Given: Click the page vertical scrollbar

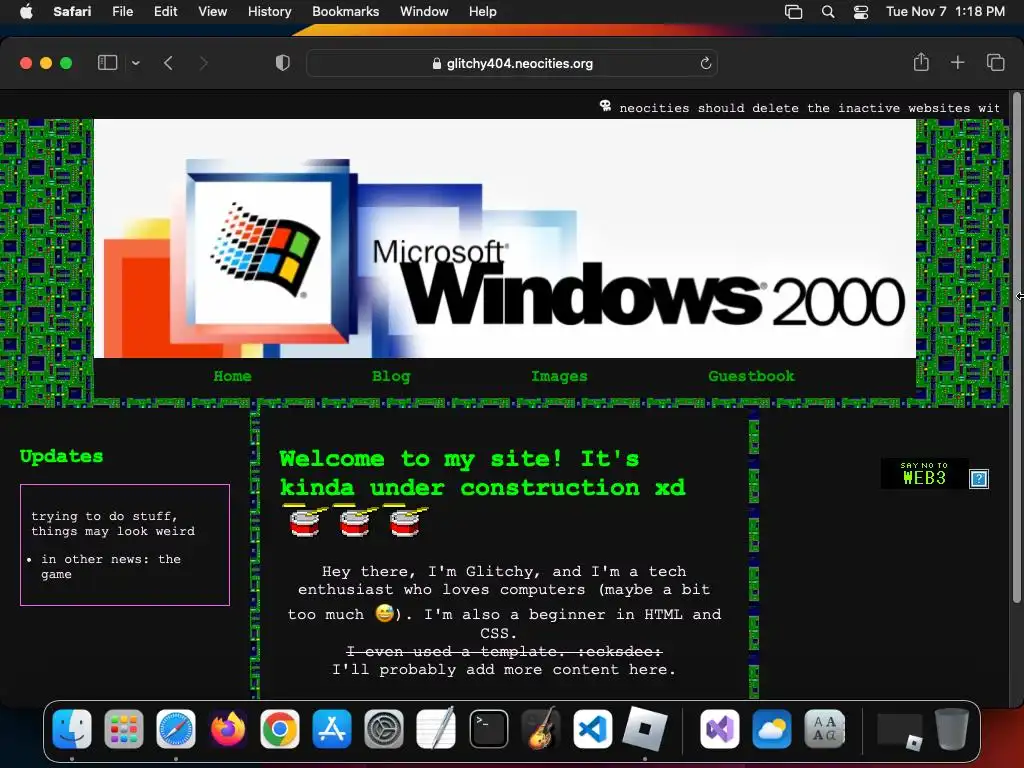Looking at the screenshot, I should click(1016, 346).
